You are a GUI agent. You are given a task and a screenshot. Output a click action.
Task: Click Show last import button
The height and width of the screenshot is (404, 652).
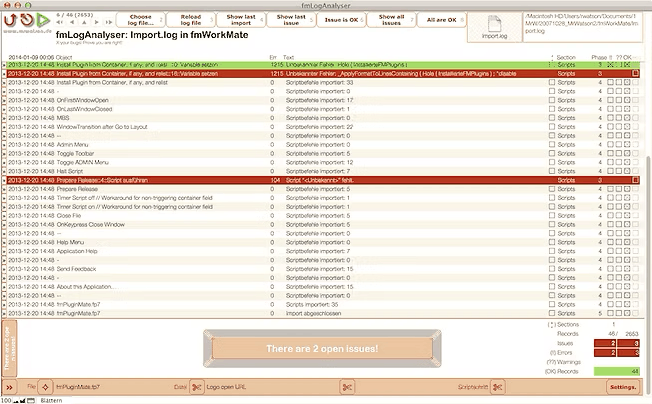pos(241,20)
